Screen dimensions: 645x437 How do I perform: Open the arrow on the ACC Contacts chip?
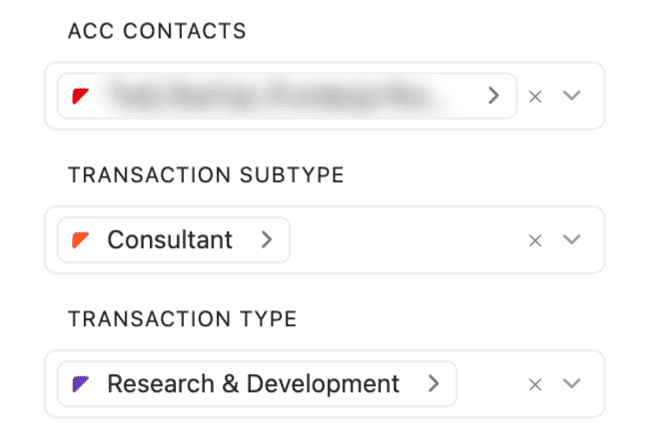click(x=493, y=96)
